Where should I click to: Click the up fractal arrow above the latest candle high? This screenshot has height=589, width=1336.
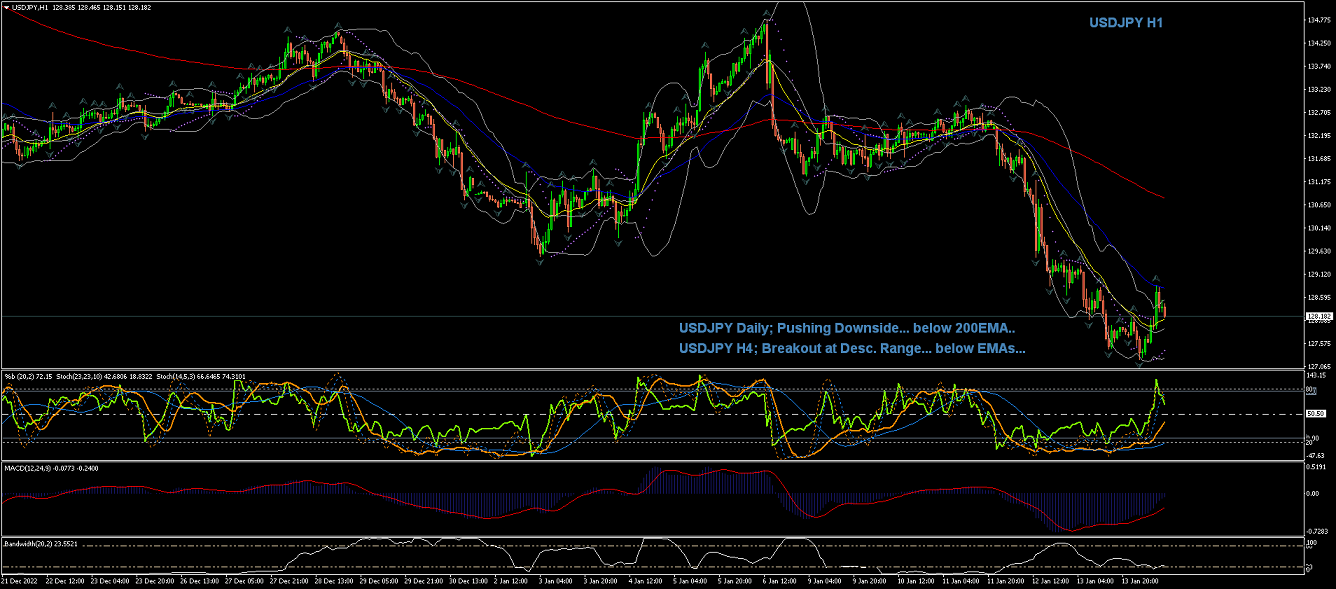point(1157,279)
